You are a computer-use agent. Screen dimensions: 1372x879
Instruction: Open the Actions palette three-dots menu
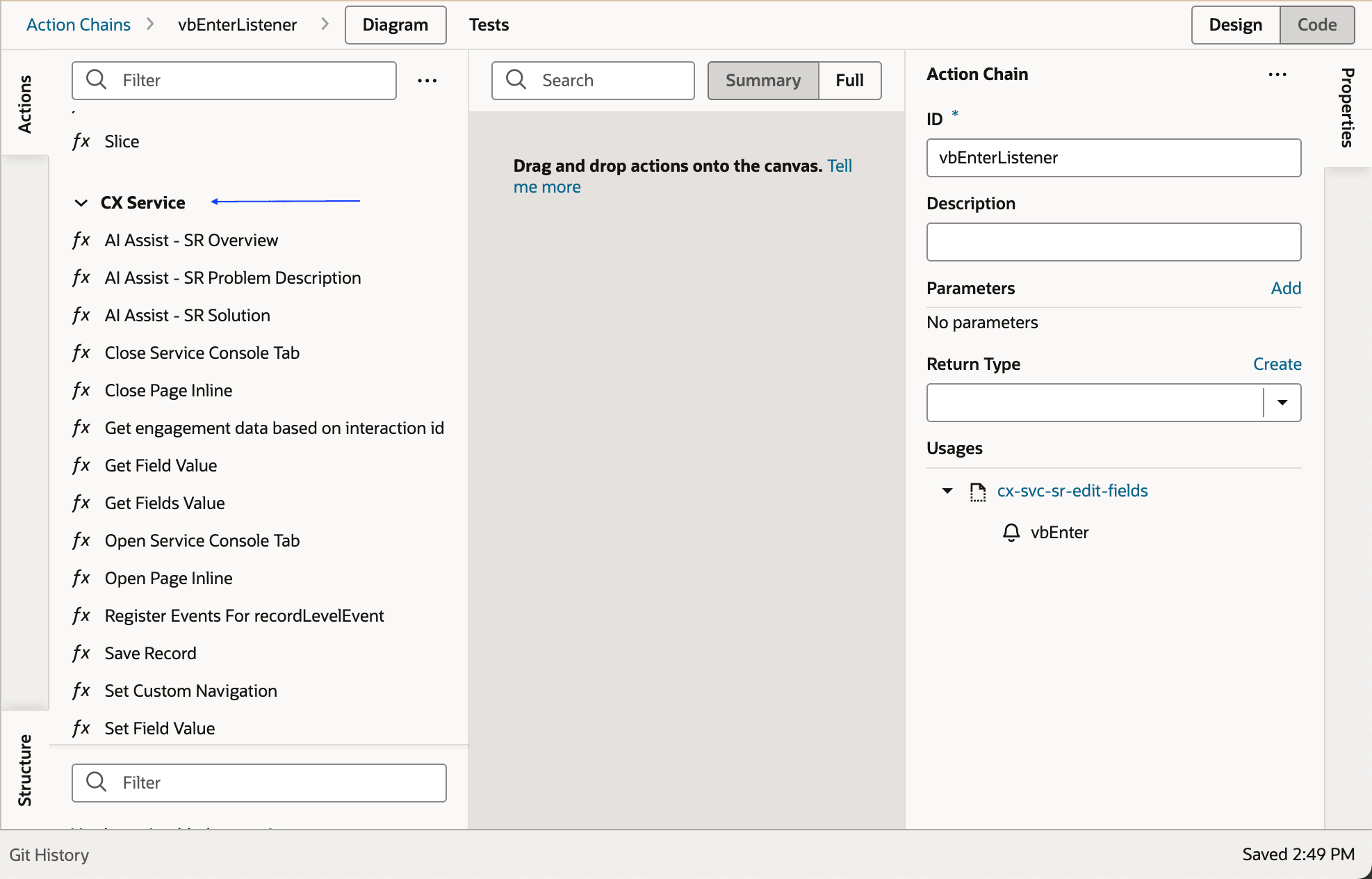point(427,81)
